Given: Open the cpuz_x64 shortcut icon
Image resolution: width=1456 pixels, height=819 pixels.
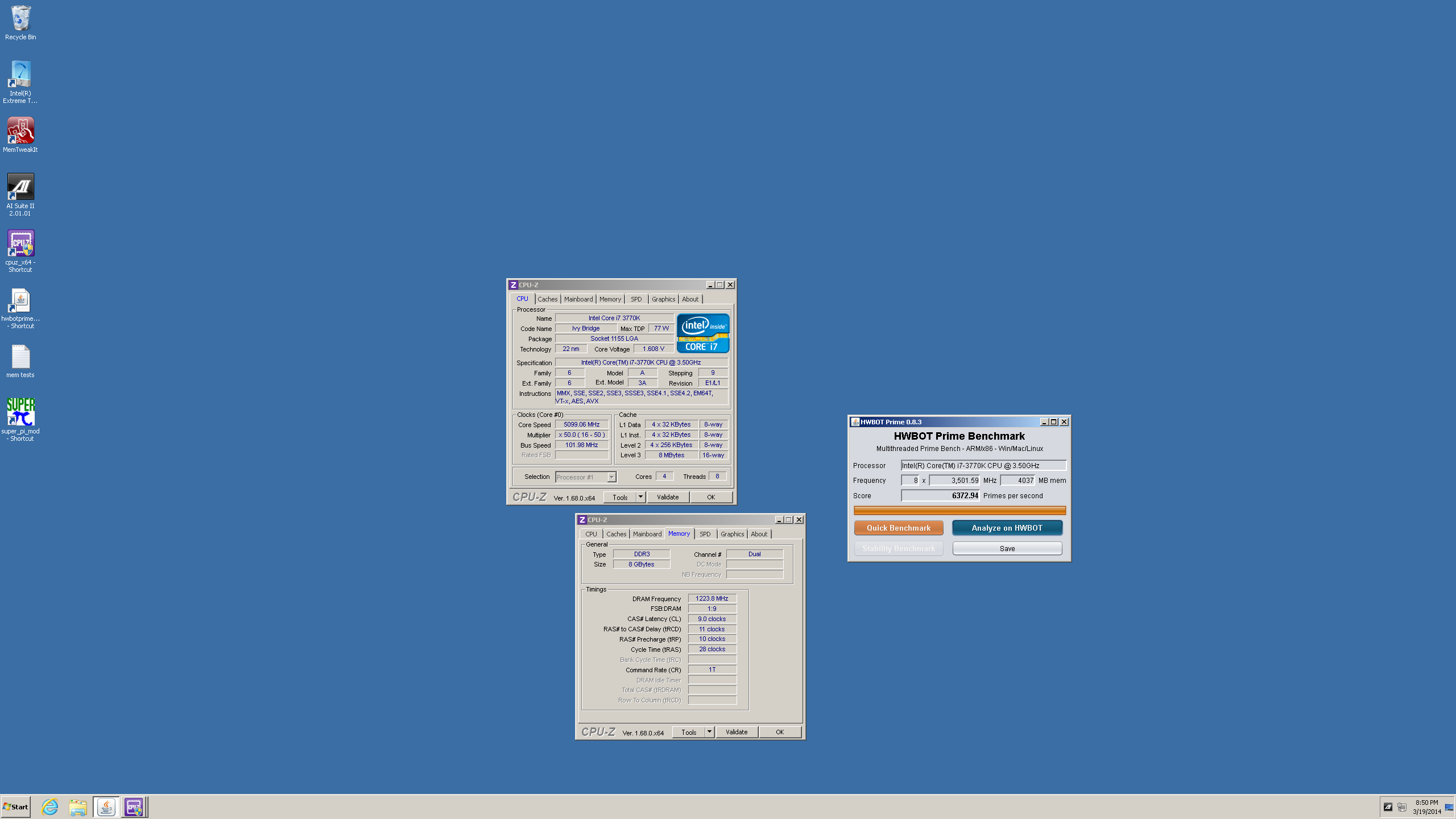Looking at the screenshot, I should pos(20,251).
